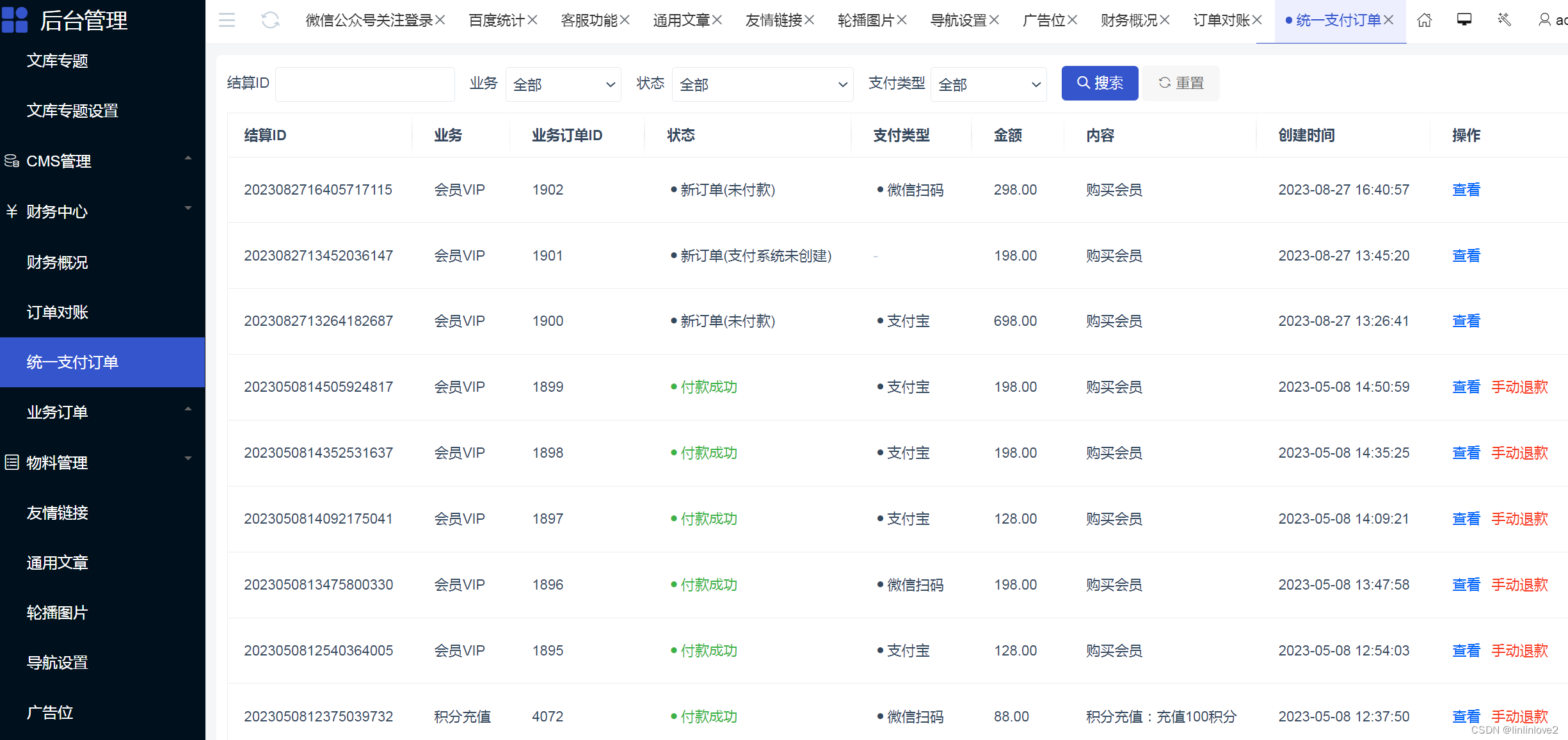Click the blue 搜索 button

pos(1100,83)
